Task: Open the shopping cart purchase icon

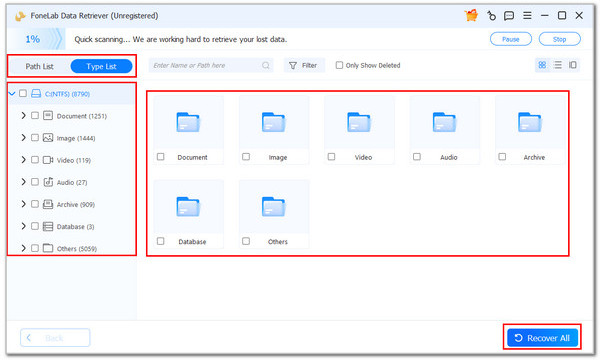Action: 471,16
